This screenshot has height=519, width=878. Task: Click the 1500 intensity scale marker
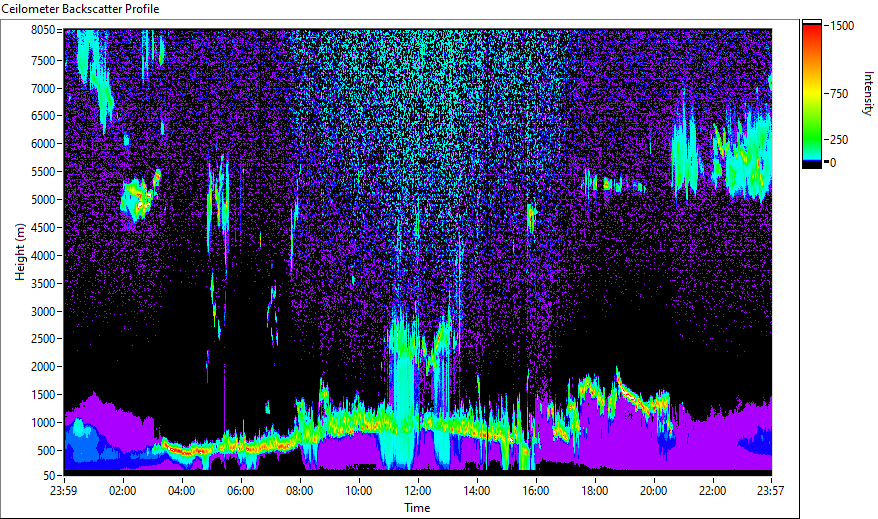point(842,26)
